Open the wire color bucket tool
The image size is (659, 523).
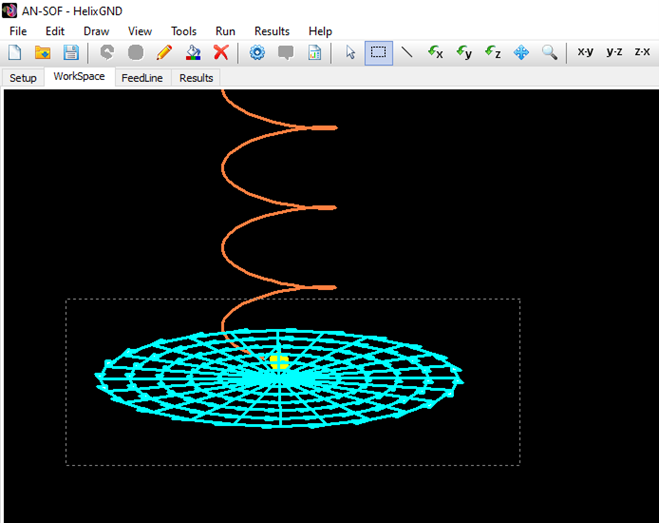click(193, 53)
